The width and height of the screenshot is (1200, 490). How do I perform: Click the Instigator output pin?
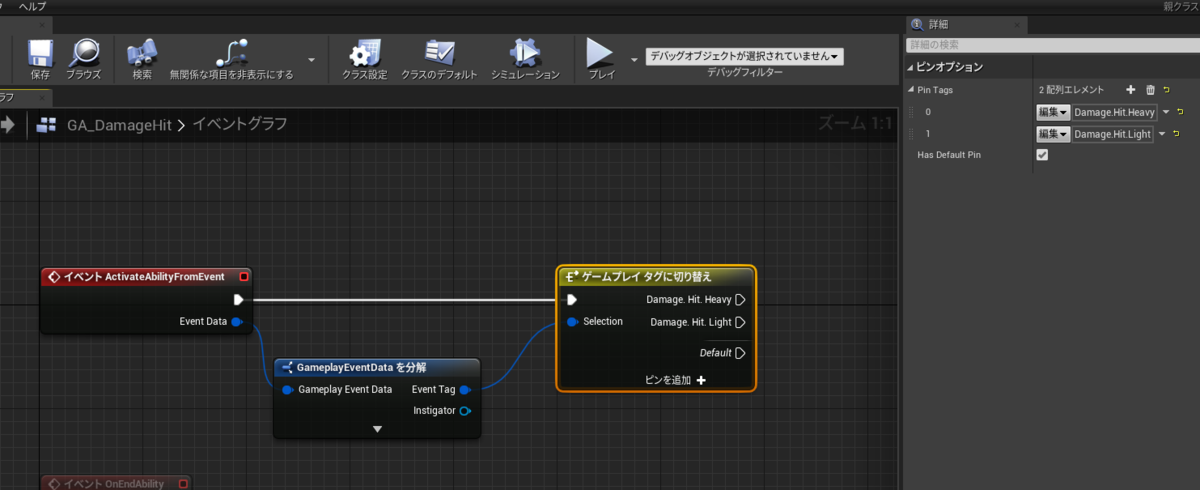click(x=466, y=411)
